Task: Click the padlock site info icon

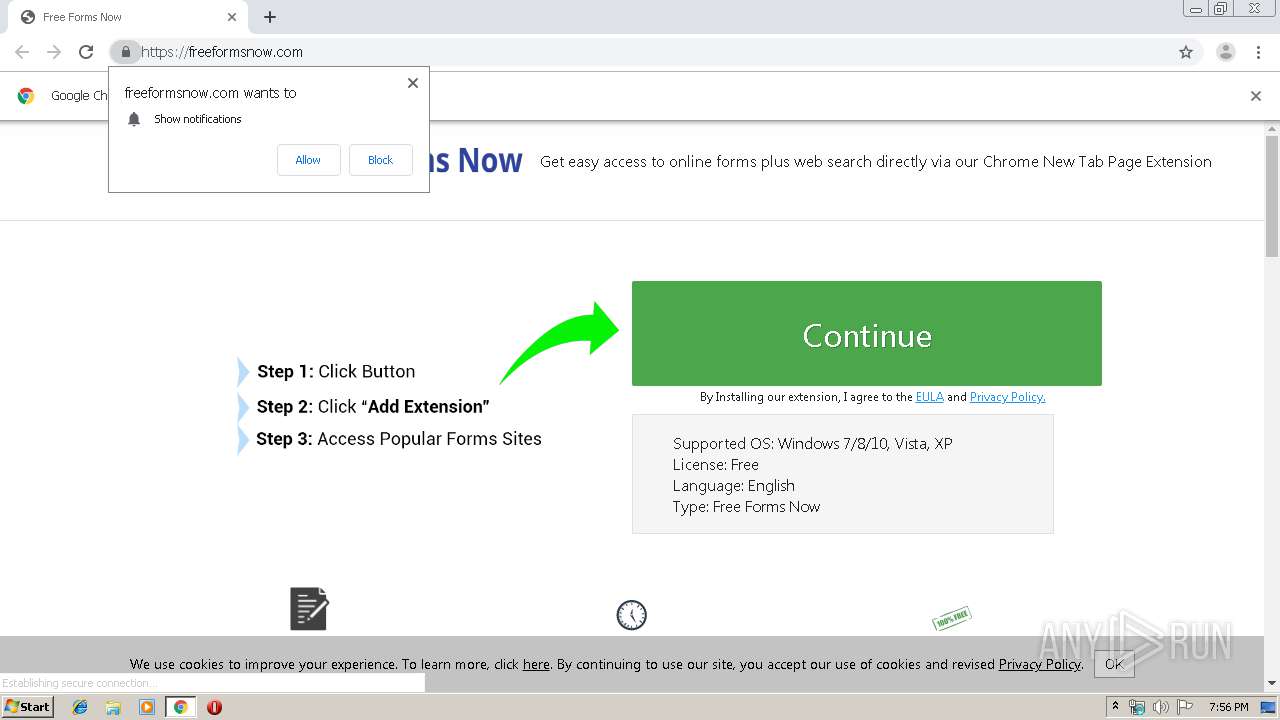Action: tap(125, 52)
